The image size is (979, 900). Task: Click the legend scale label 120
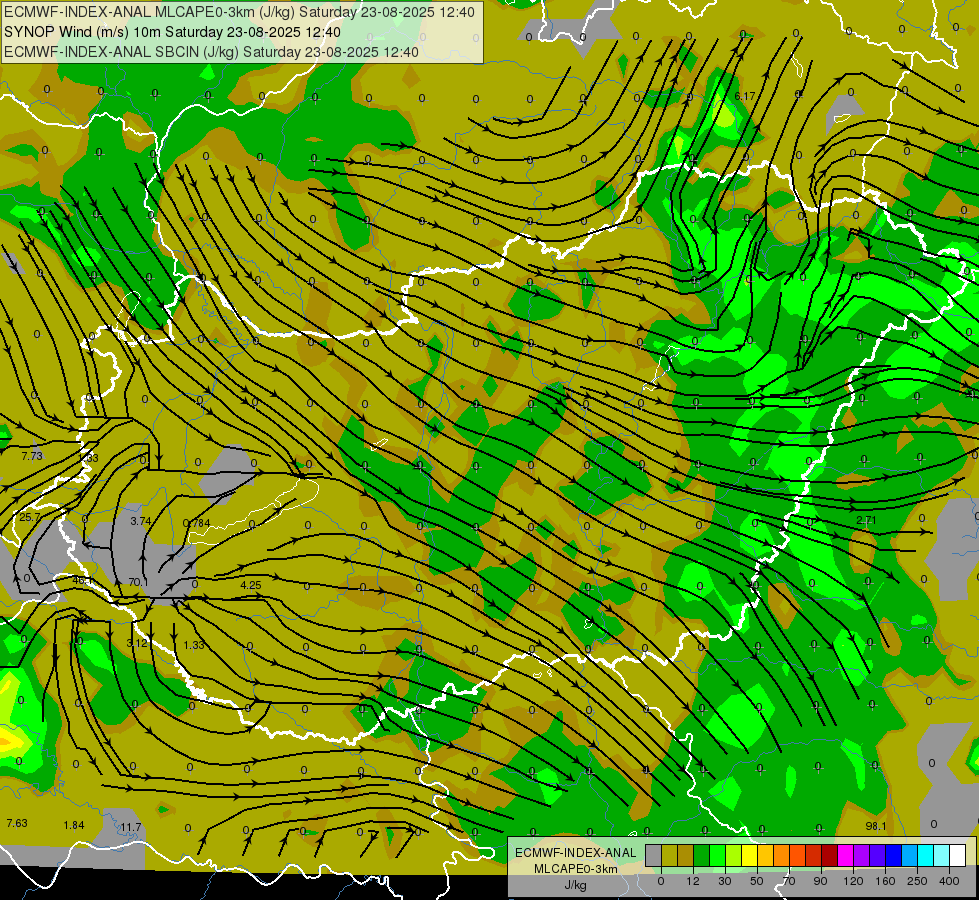pyautogui.click(x=853, y=881)
